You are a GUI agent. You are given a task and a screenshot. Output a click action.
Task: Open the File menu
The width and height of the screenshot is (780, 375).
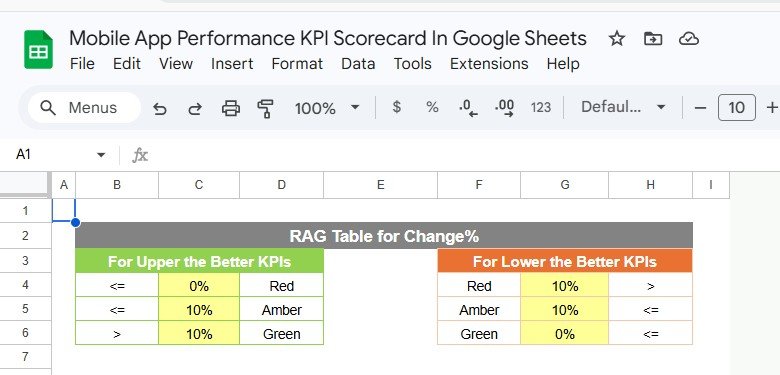tap(82, 64)
